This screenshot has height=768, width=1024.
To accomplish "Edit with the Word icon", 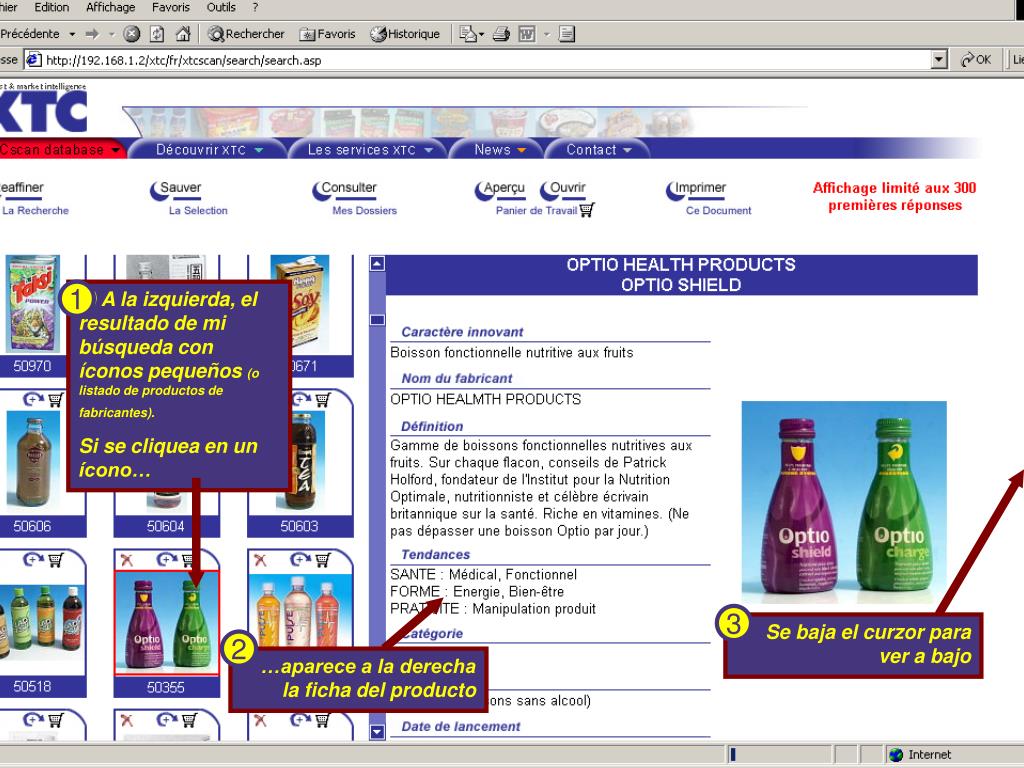I will pyautogui.click(x=526, y=34).
